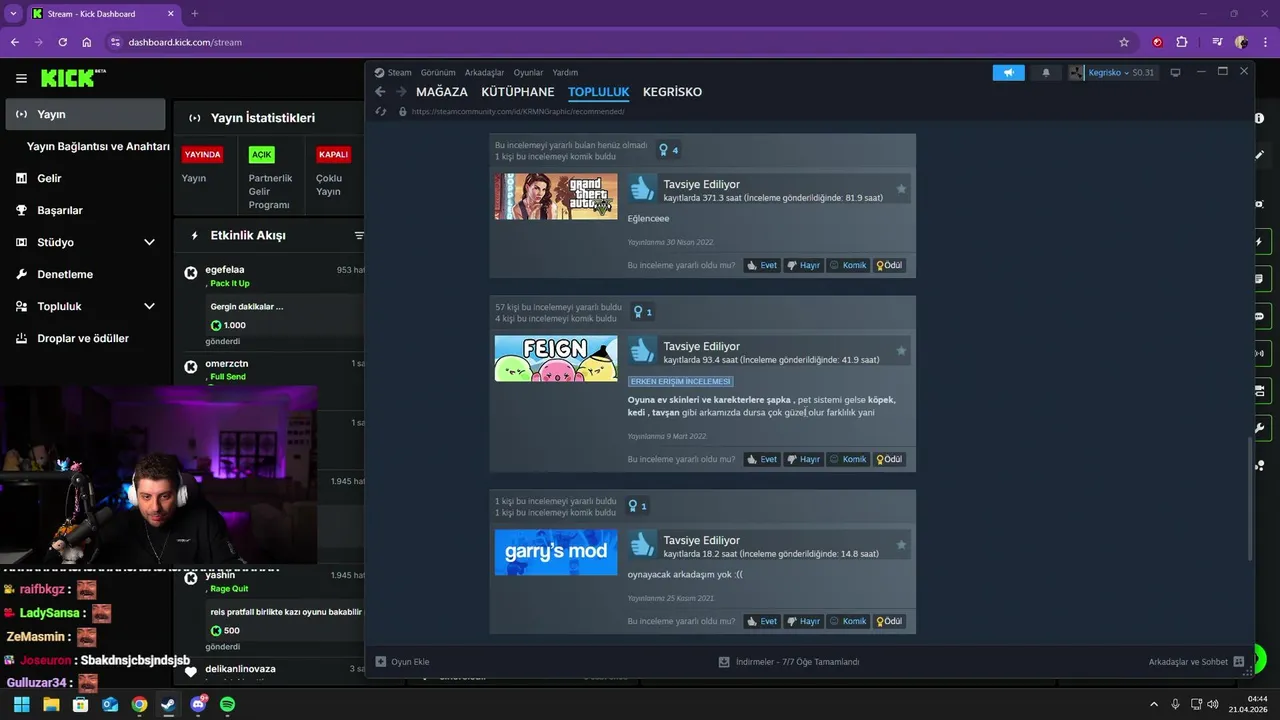
Task: Open Yayın Bağlantısı ve Anahtarı link
Action: (98, 146)
